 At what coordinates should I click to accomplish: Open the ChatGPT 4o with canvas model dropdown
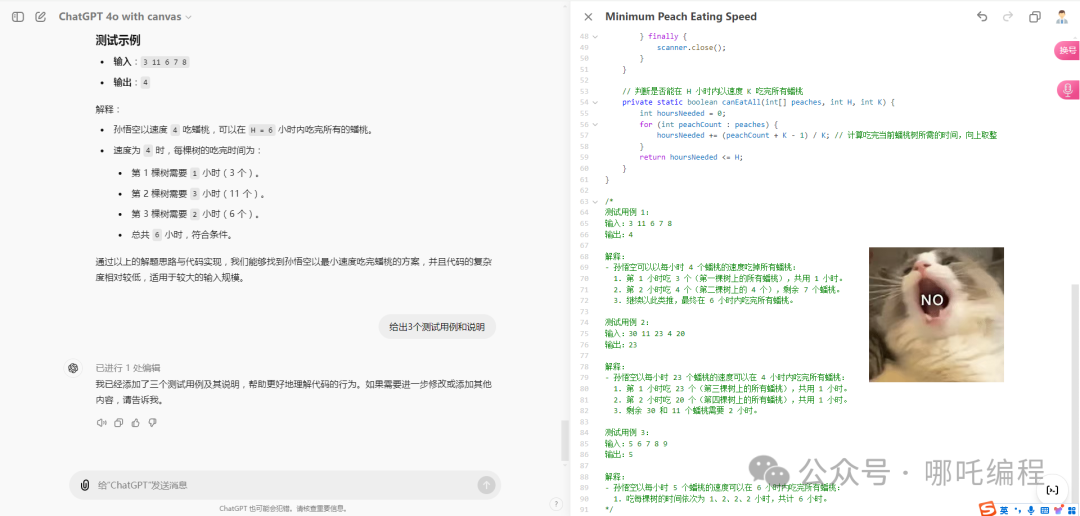[125, 17]
